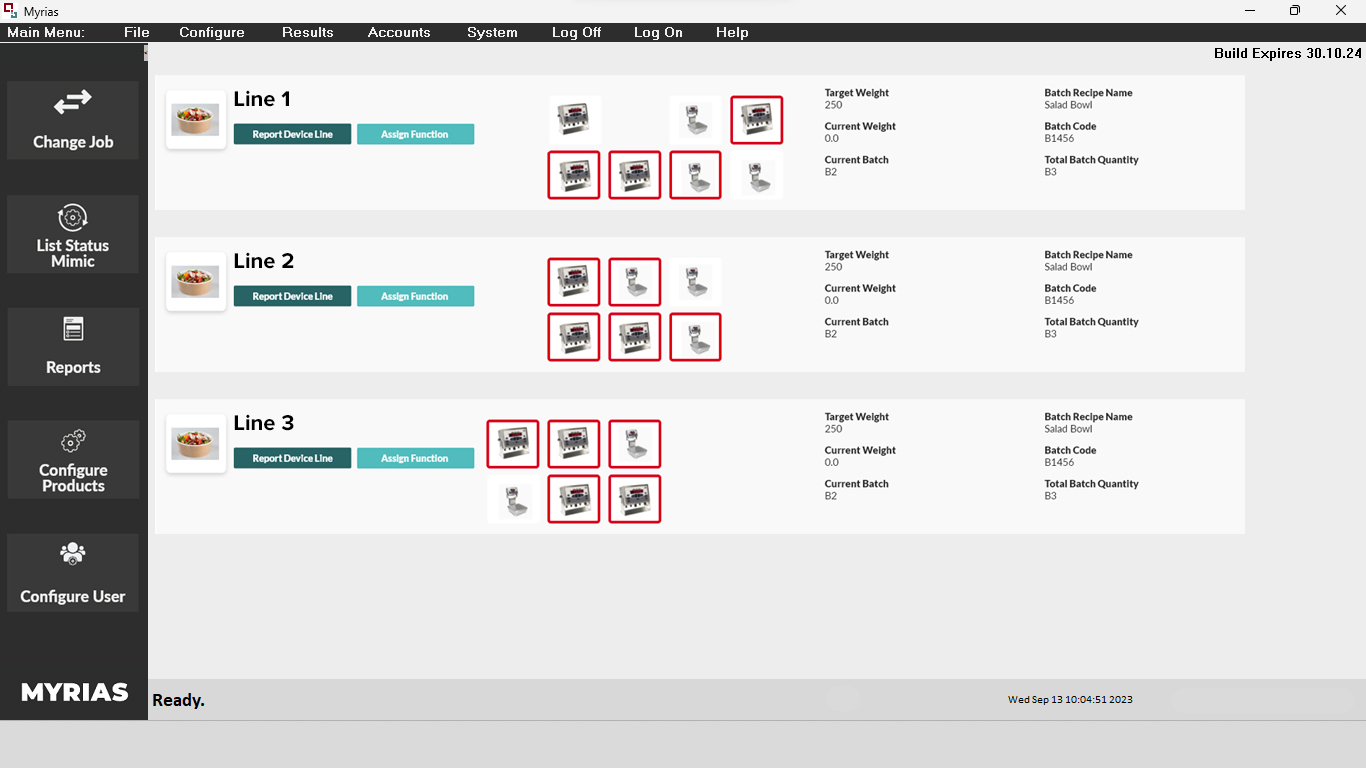Open the Change Job sidebar icon

click(73, 120)
